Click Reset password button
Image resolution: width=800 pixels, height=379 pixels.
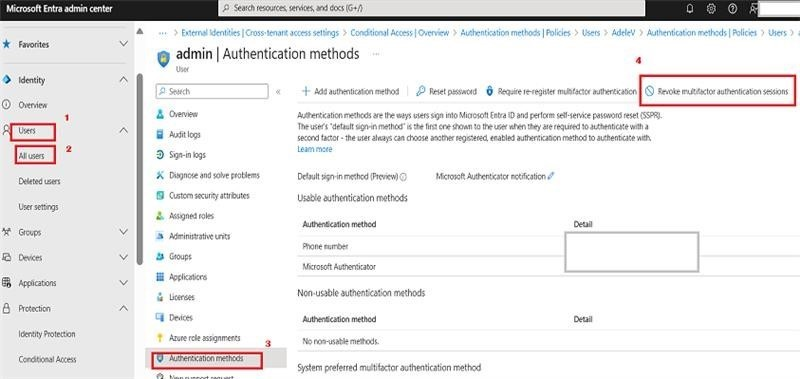tap(446, 92)
